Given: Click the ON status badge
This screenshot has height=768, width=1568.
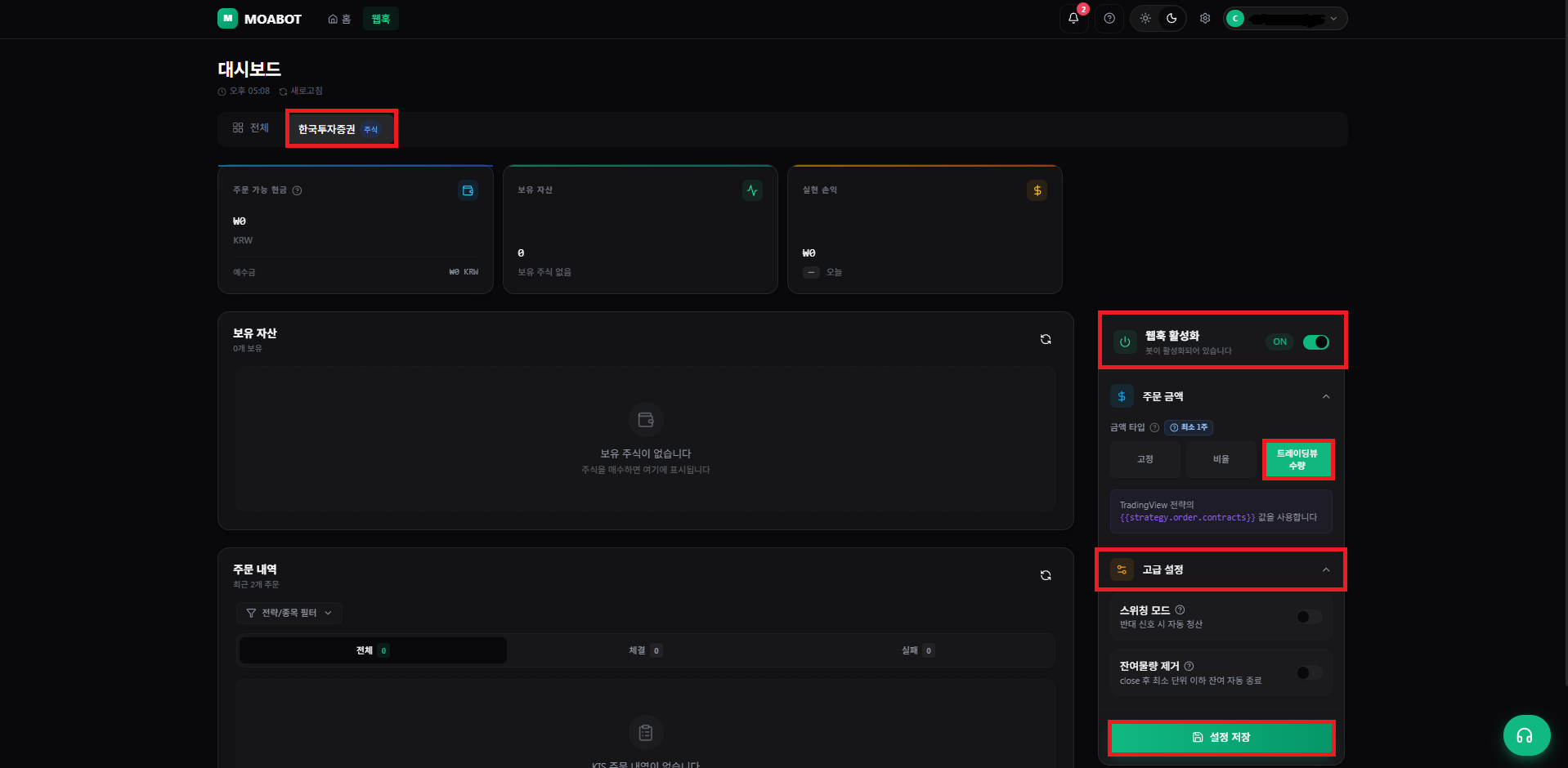Looking at the screenshot, I should [1279, 342].
